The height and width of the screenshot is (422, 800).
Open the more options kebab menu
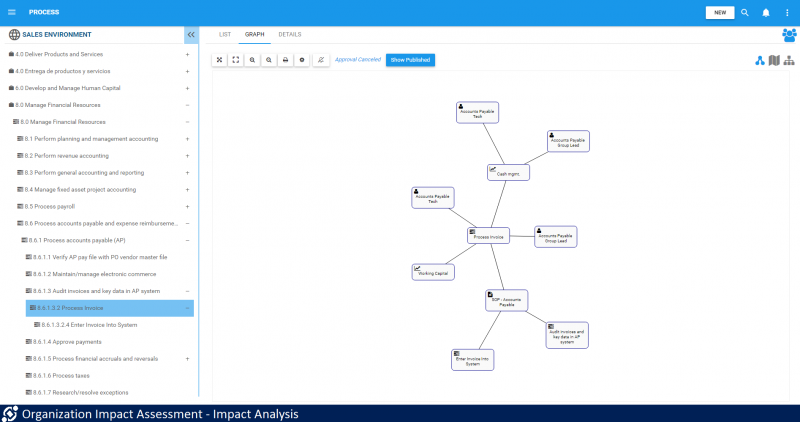click(787, 12)
